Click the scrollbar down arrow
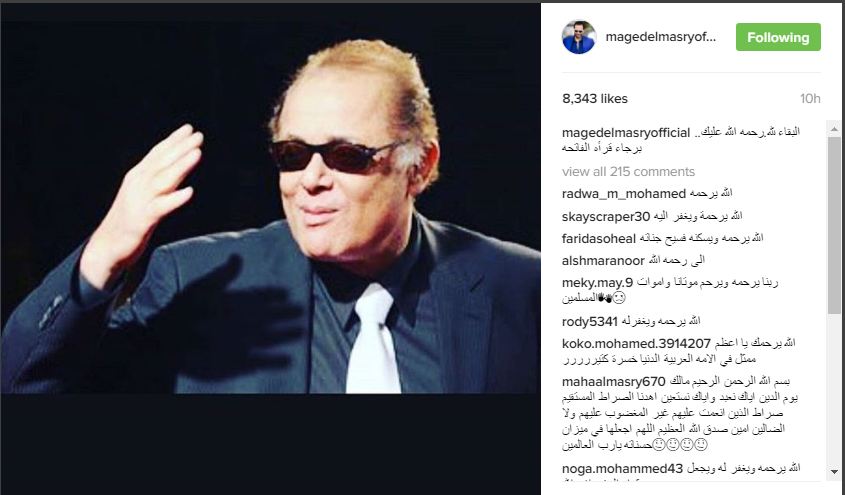The image size is (845, 495). tap(834, 471)
